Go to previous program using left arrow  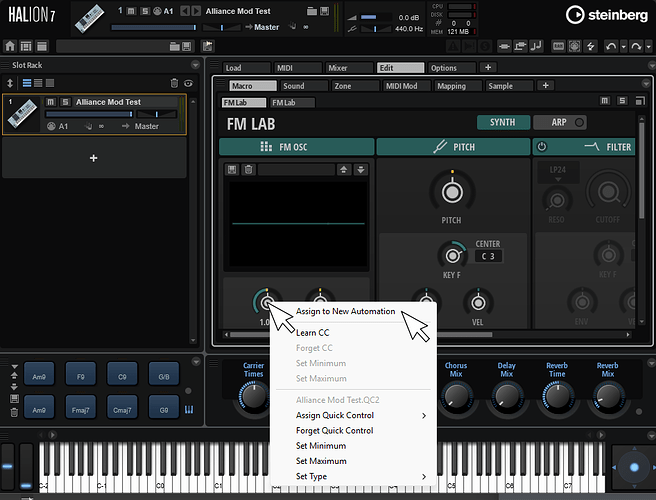pos(184,11)
